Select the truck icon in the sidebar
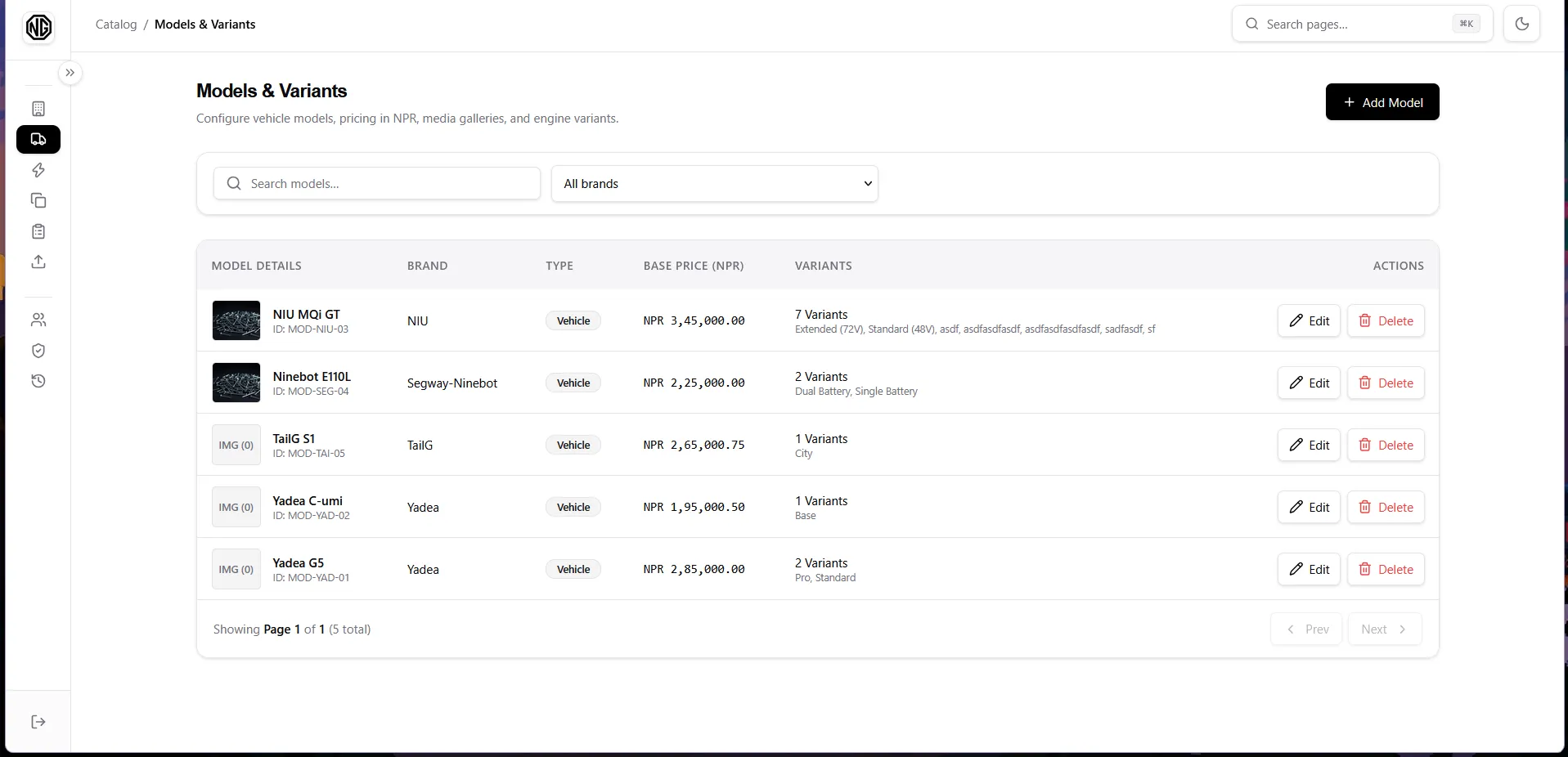This screenshot has width=1568, height=757. [x=38, y=139]
